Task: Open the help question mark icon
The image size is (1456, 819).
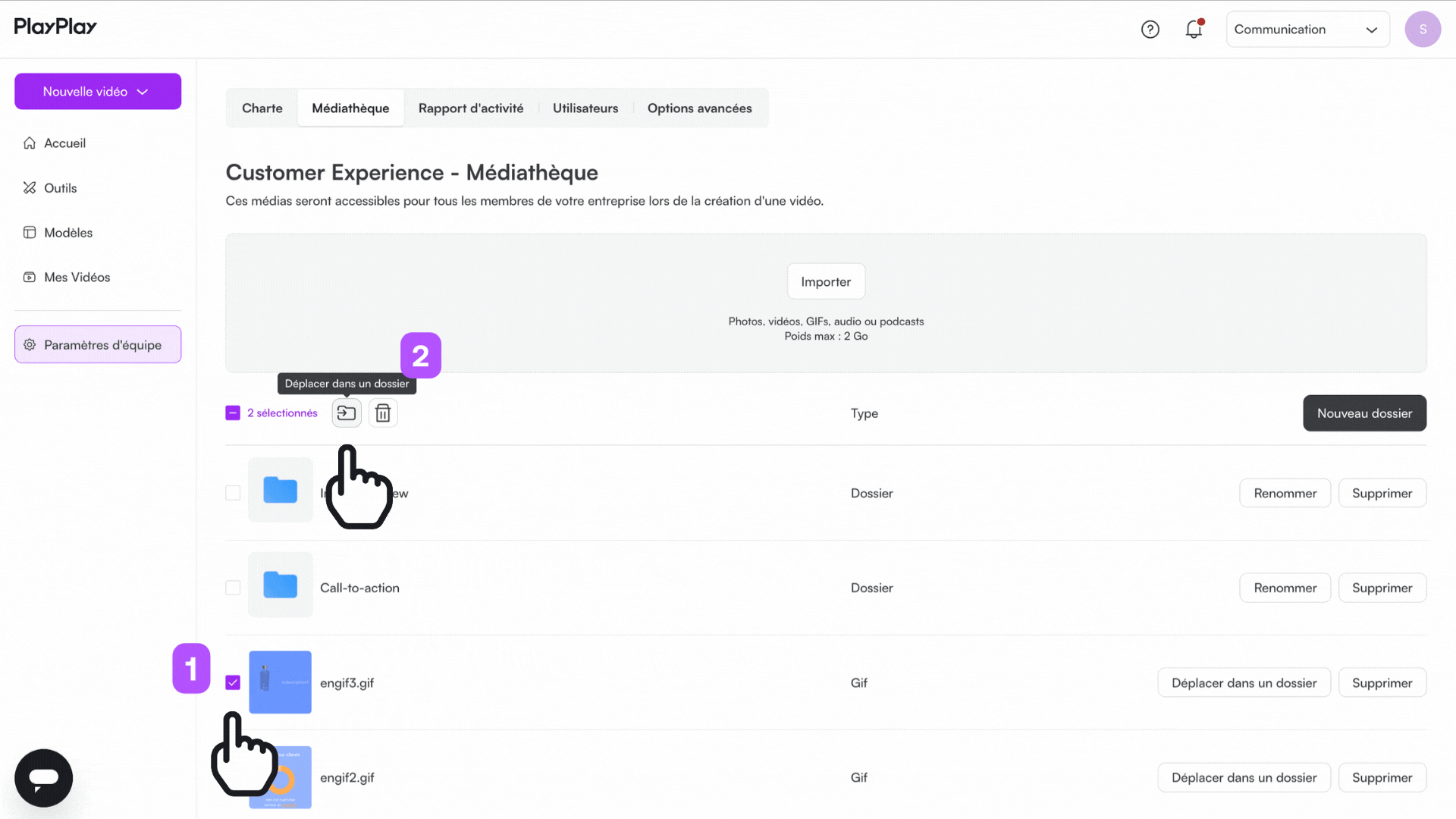Action: [1150, 30]
